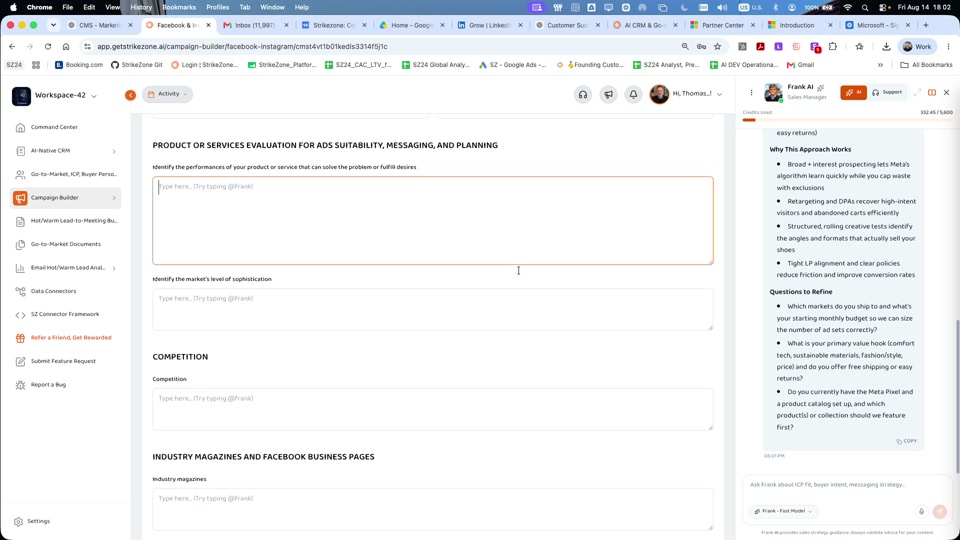Open the notifications bell

coord(633,94)
